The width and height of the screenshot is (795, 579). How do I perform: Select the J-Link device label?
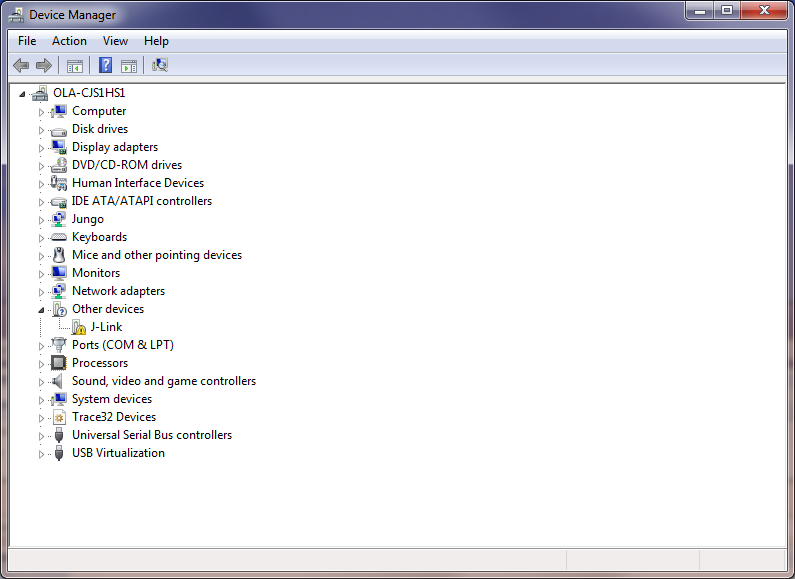106,327
